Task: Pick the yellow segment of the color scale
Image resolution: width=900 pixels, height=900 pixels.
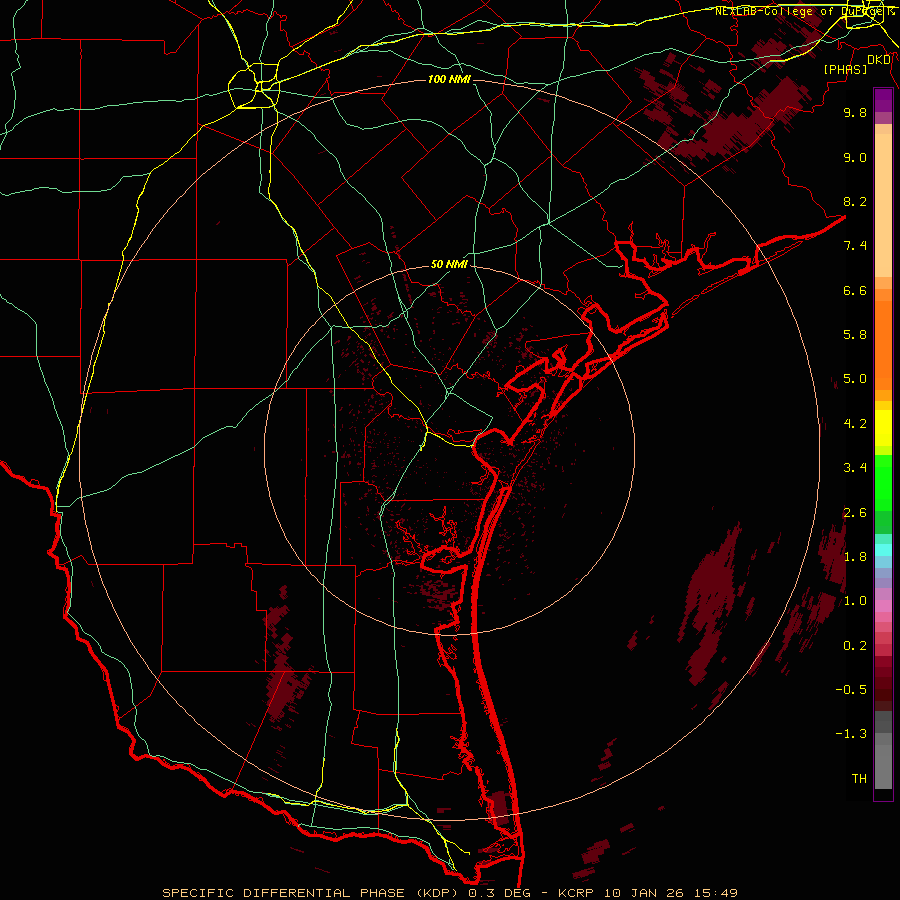Action: [883, 428]
